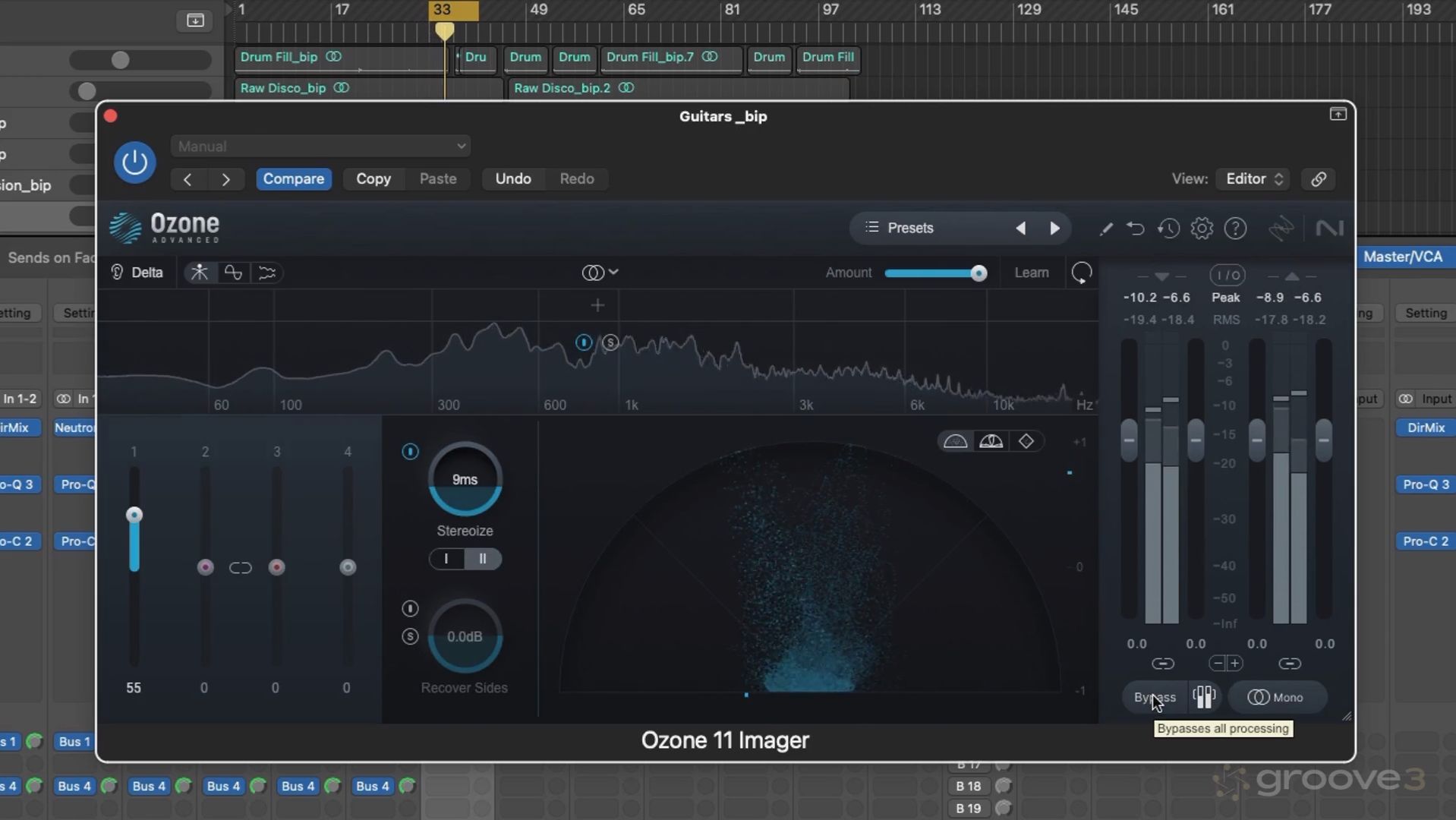Image resolution: width=1456 pixels, height=820 pixels.
Task: Go to the previous plugin setting arrow
Action: click(188, 179)
